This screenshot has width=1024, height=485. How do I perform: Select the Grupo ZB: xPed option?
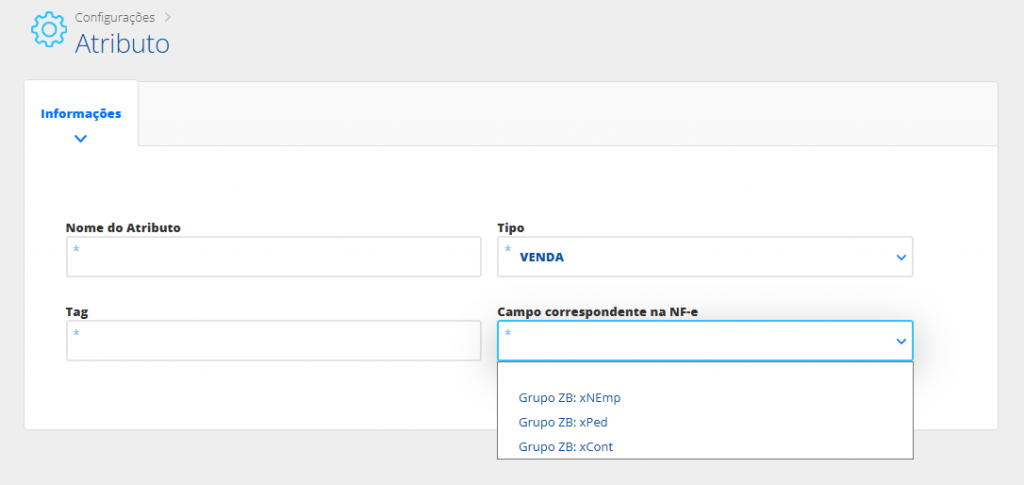pyautogui.click(x=564, y=422)
